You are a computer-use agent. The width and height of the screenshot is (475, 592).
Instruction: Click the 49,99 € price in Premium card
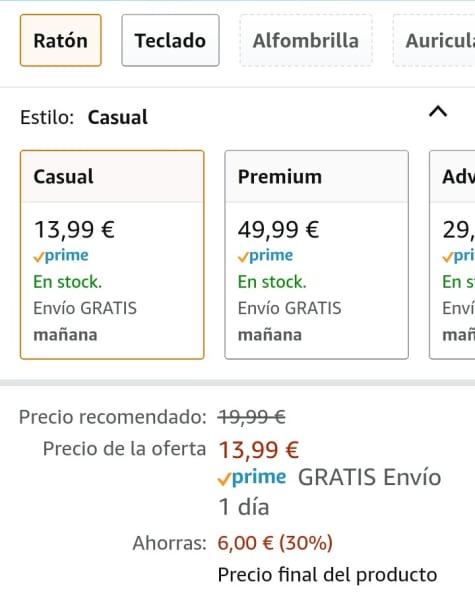279,230
